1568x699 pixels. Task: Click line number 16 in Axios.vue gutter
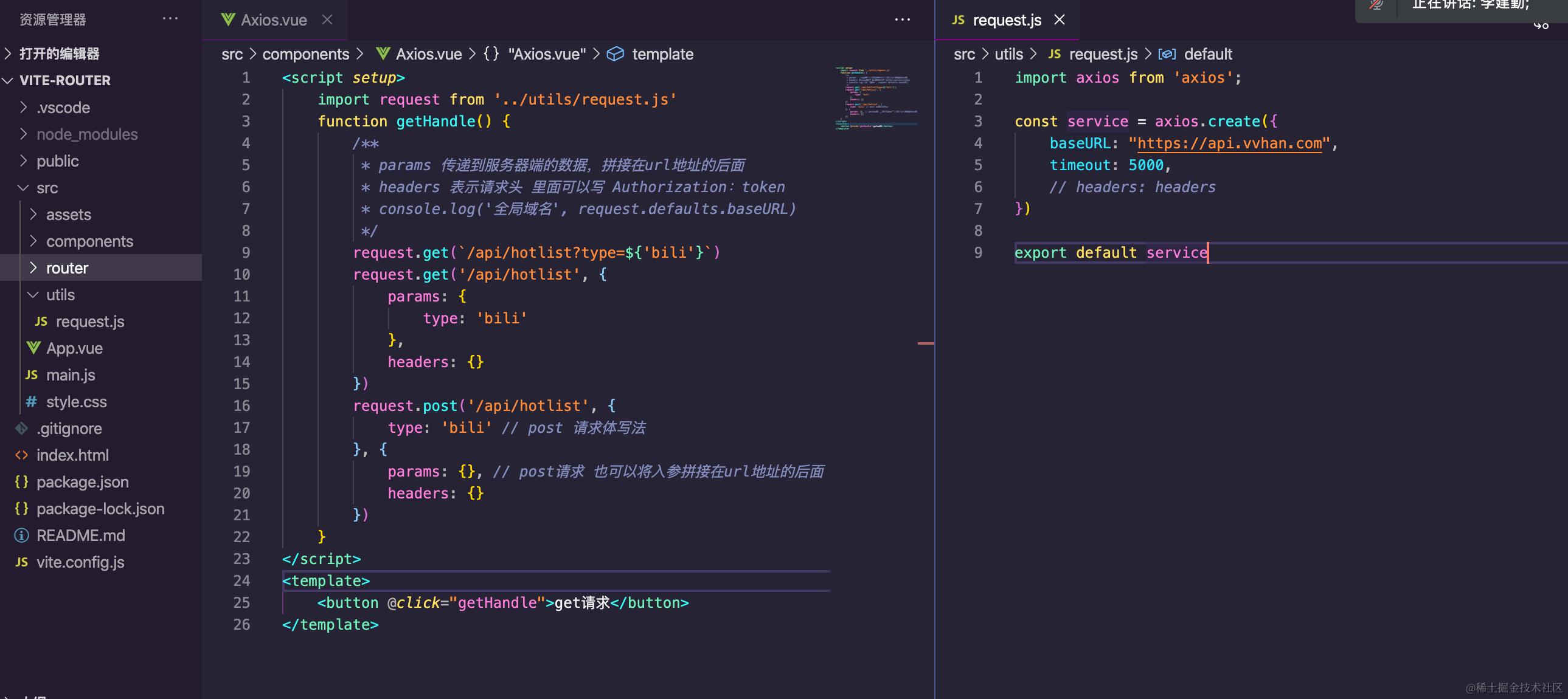[241, 406]
